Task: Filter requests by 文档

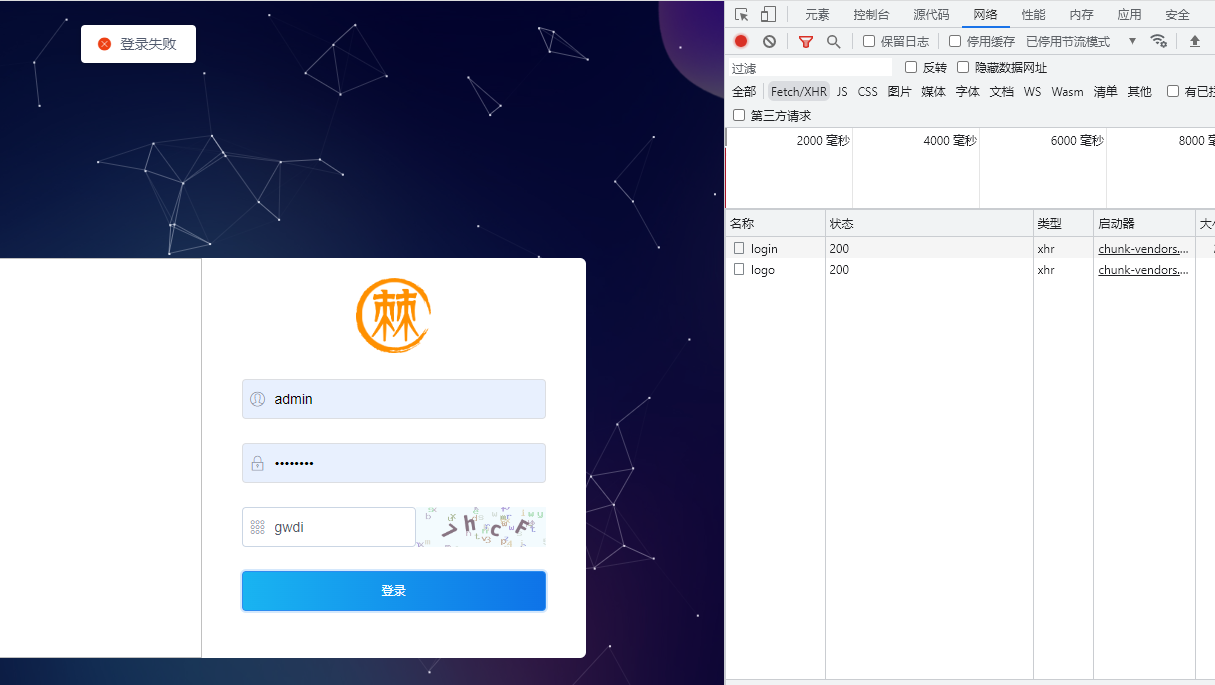Action: click(1001, 91)
